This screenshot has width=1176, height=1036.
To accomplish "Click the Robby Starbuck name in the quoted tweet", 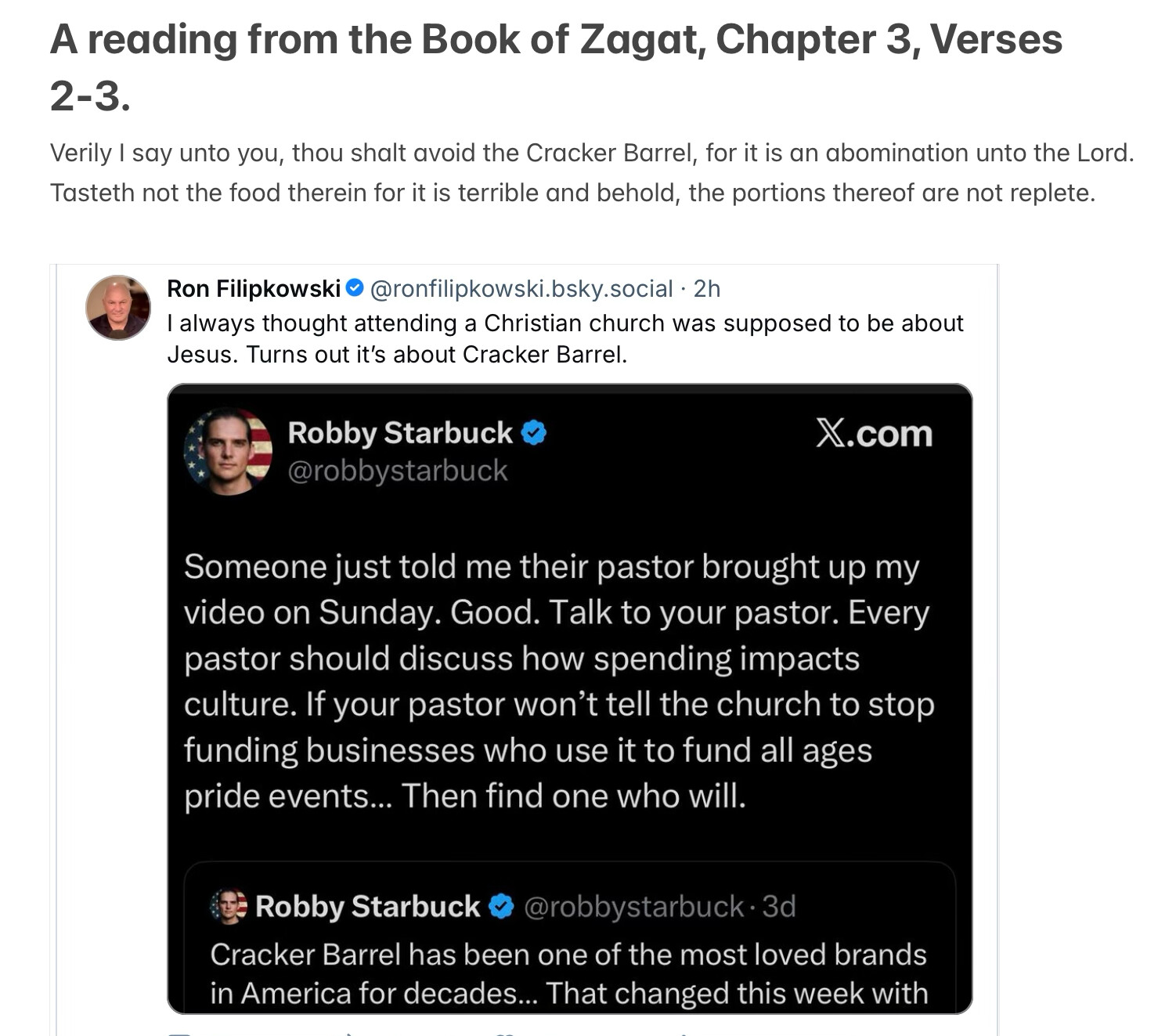I will [367, 906].
